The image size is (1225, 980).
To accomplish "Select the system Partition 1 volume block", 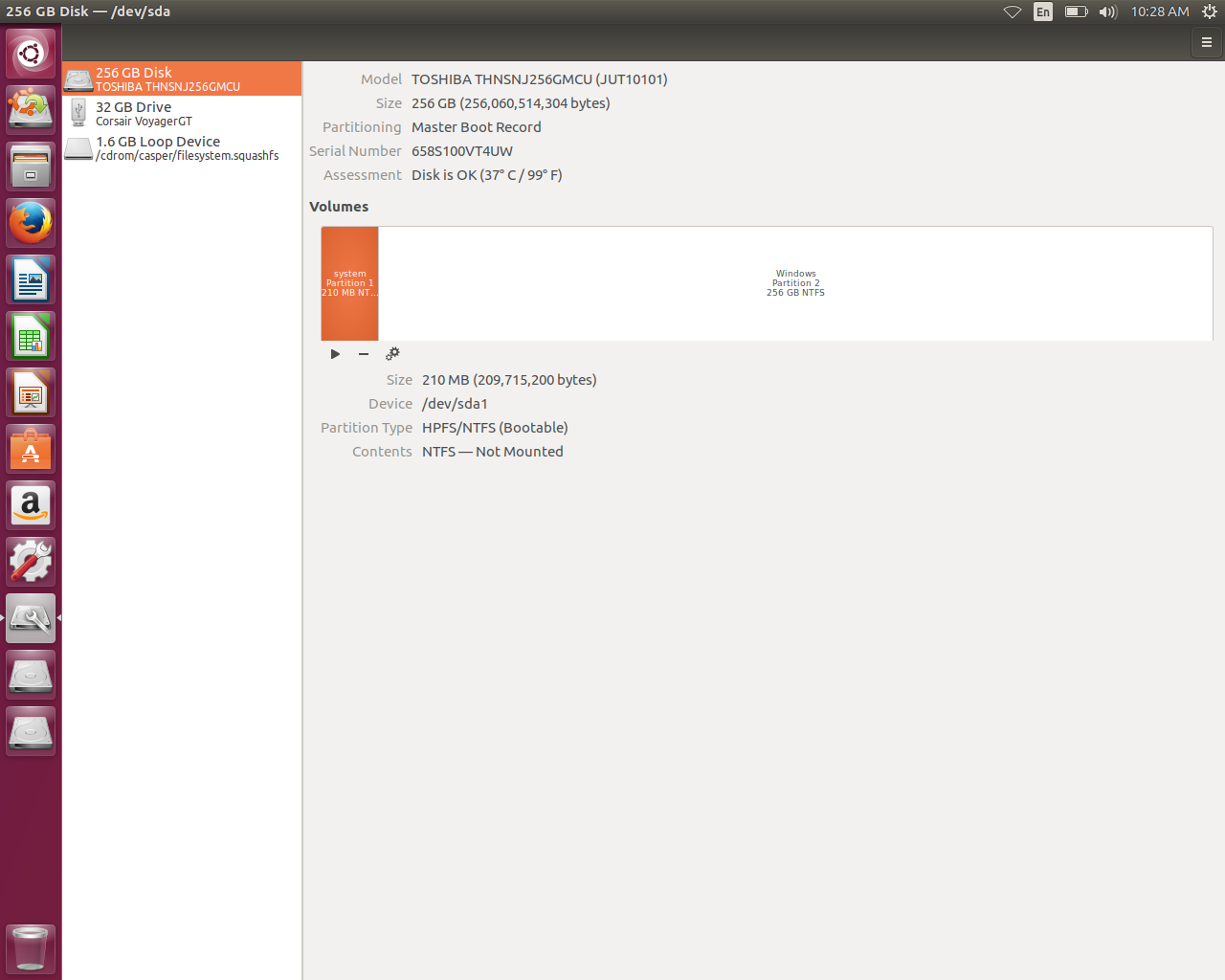I will coord(350,283).
